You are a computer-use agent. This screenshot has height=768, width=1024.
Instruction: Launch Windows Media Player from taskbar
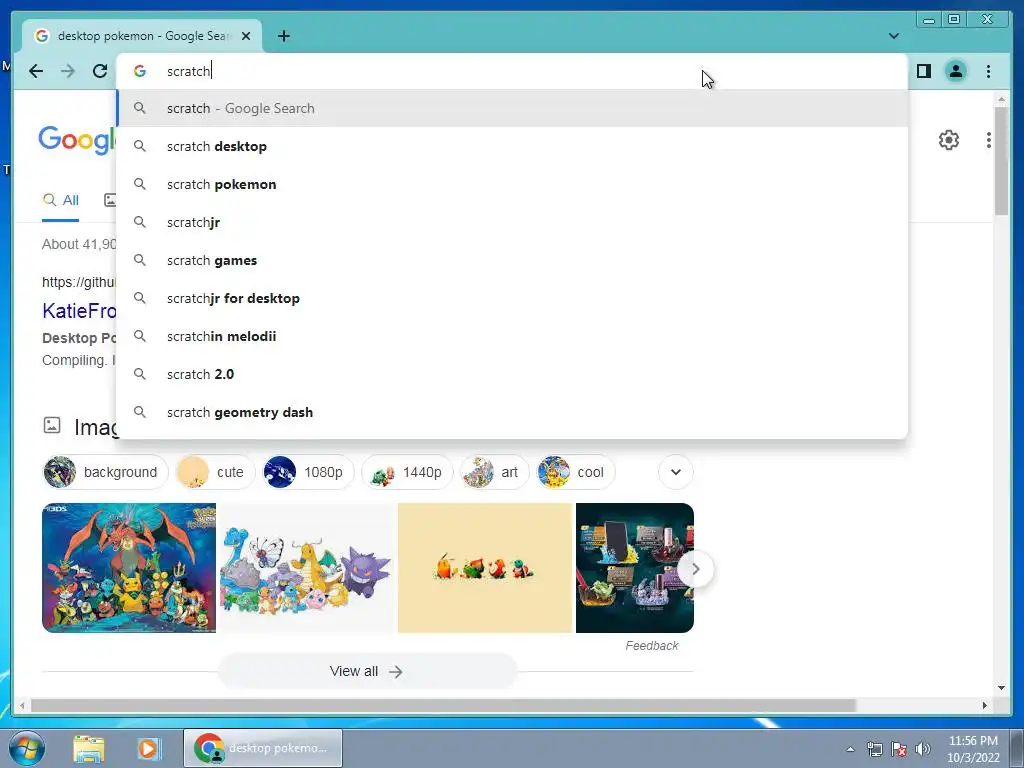pos(148,749)
